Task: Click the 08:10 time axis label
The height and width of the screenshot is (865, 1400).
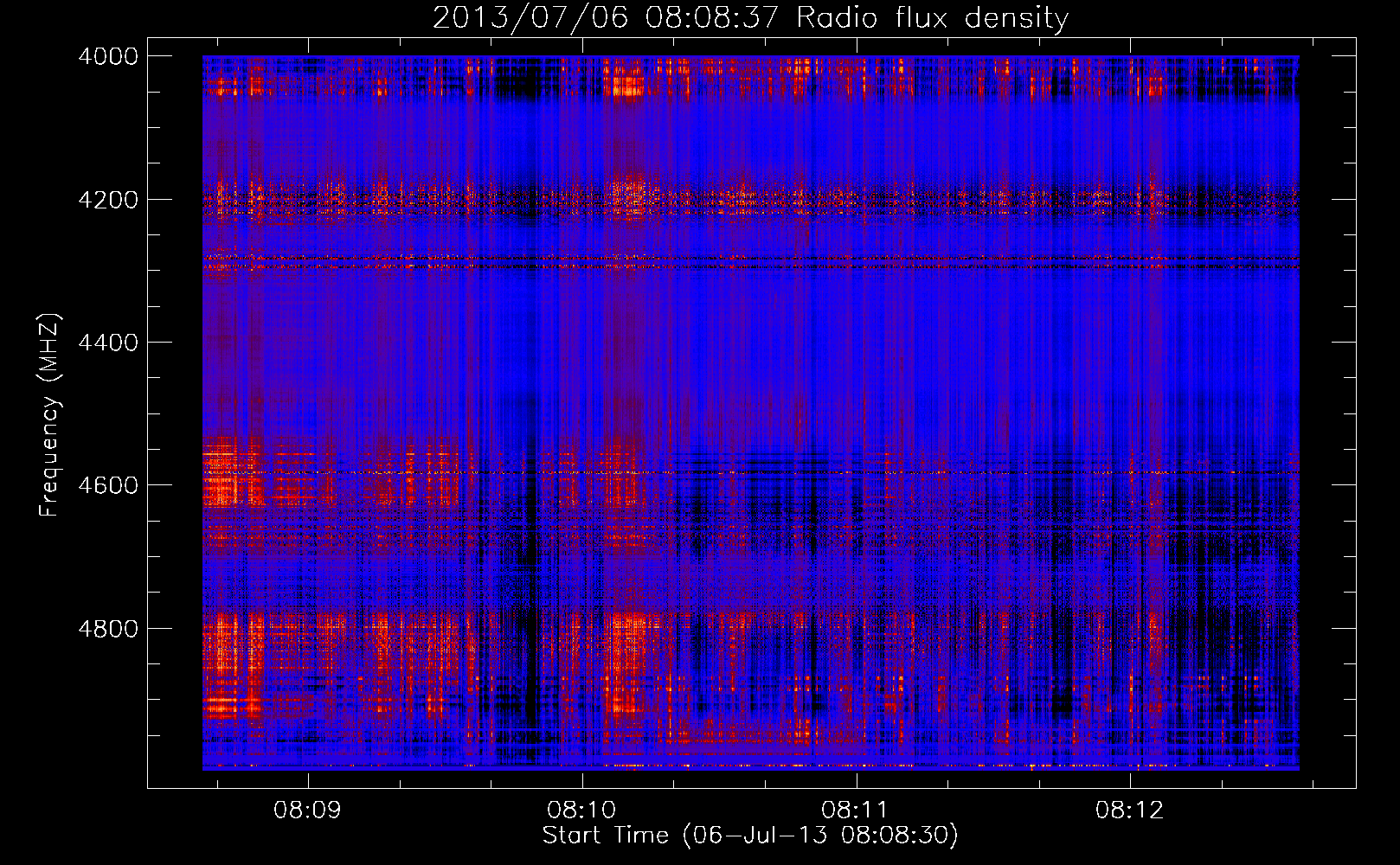Action: tap(581, 811)
